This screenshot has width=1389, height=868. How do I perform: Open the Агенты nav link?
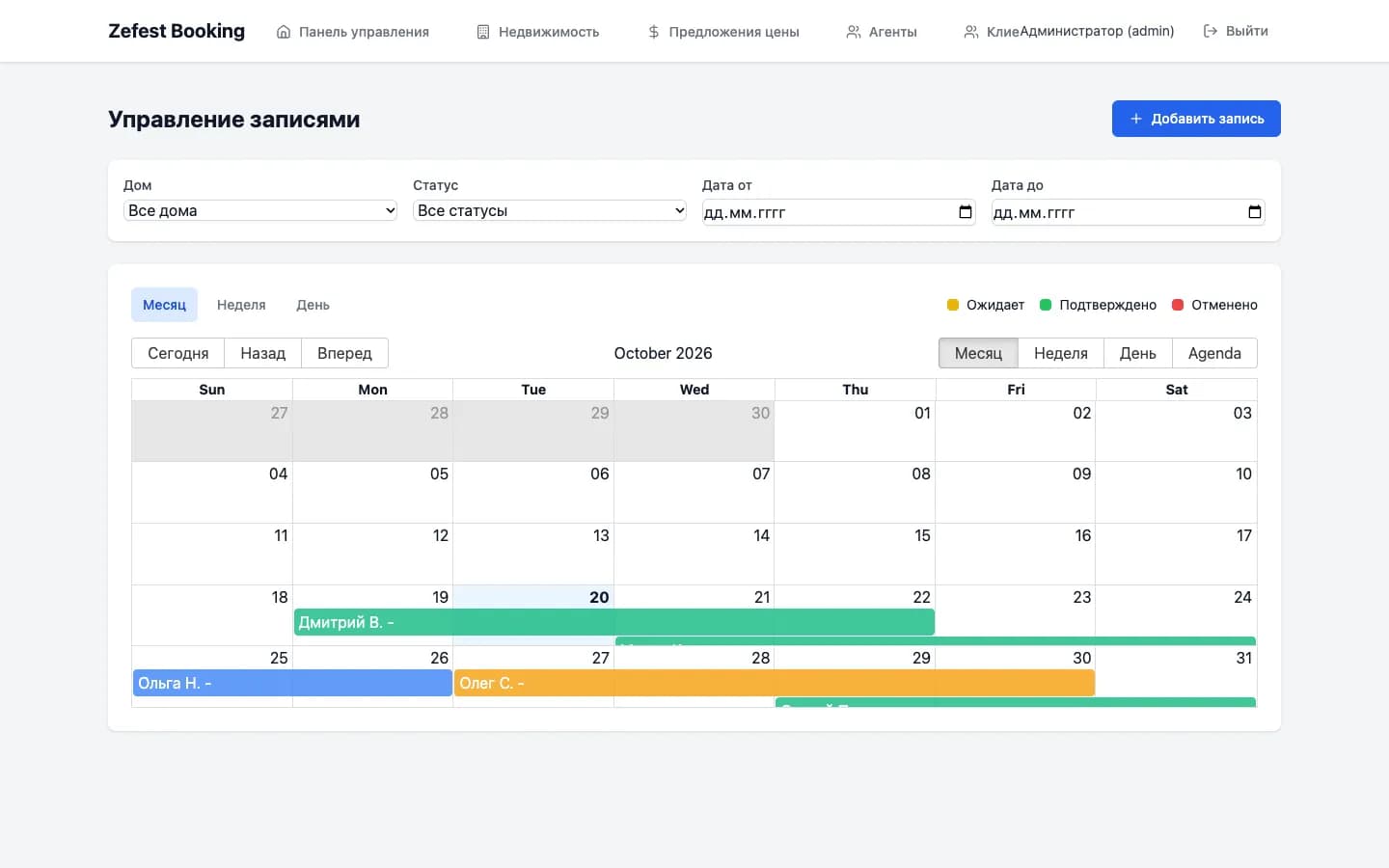coord(882,32)
